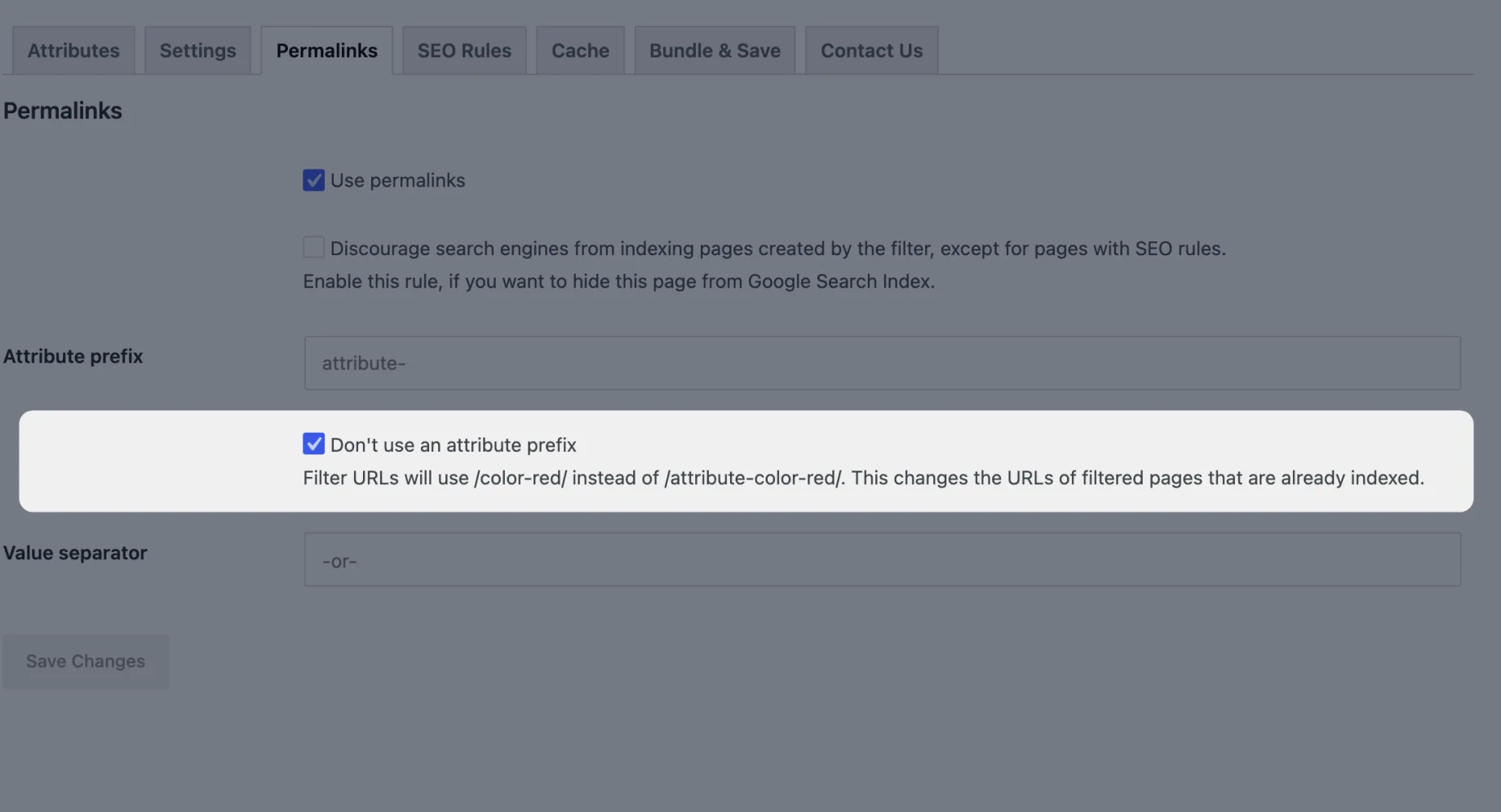Click the 'Enable this rule' help text
Viewport: 1501px width, 812px height.
(618, 281)
